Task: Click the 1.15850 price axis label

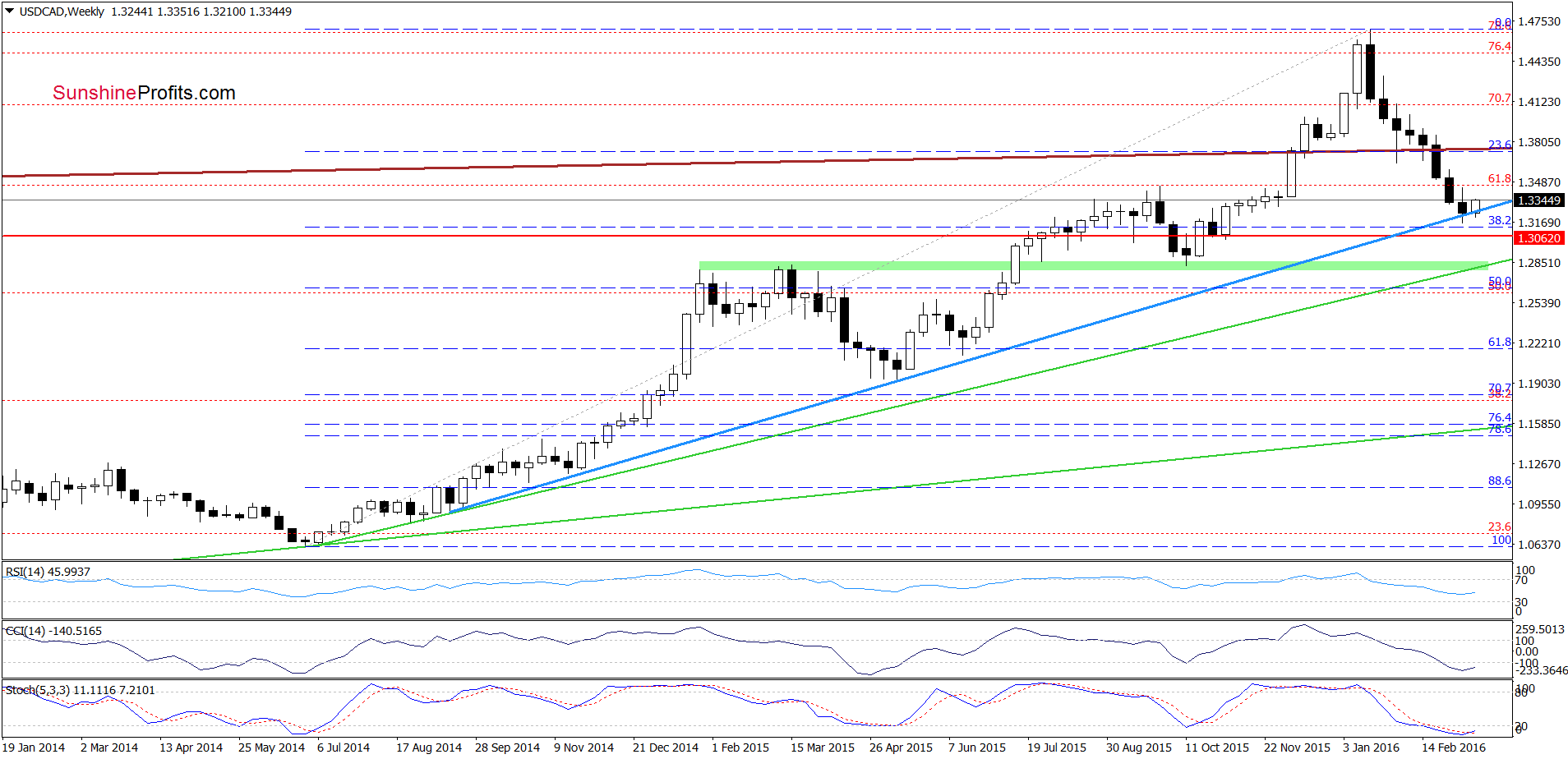Action: tap(1538, 424)
